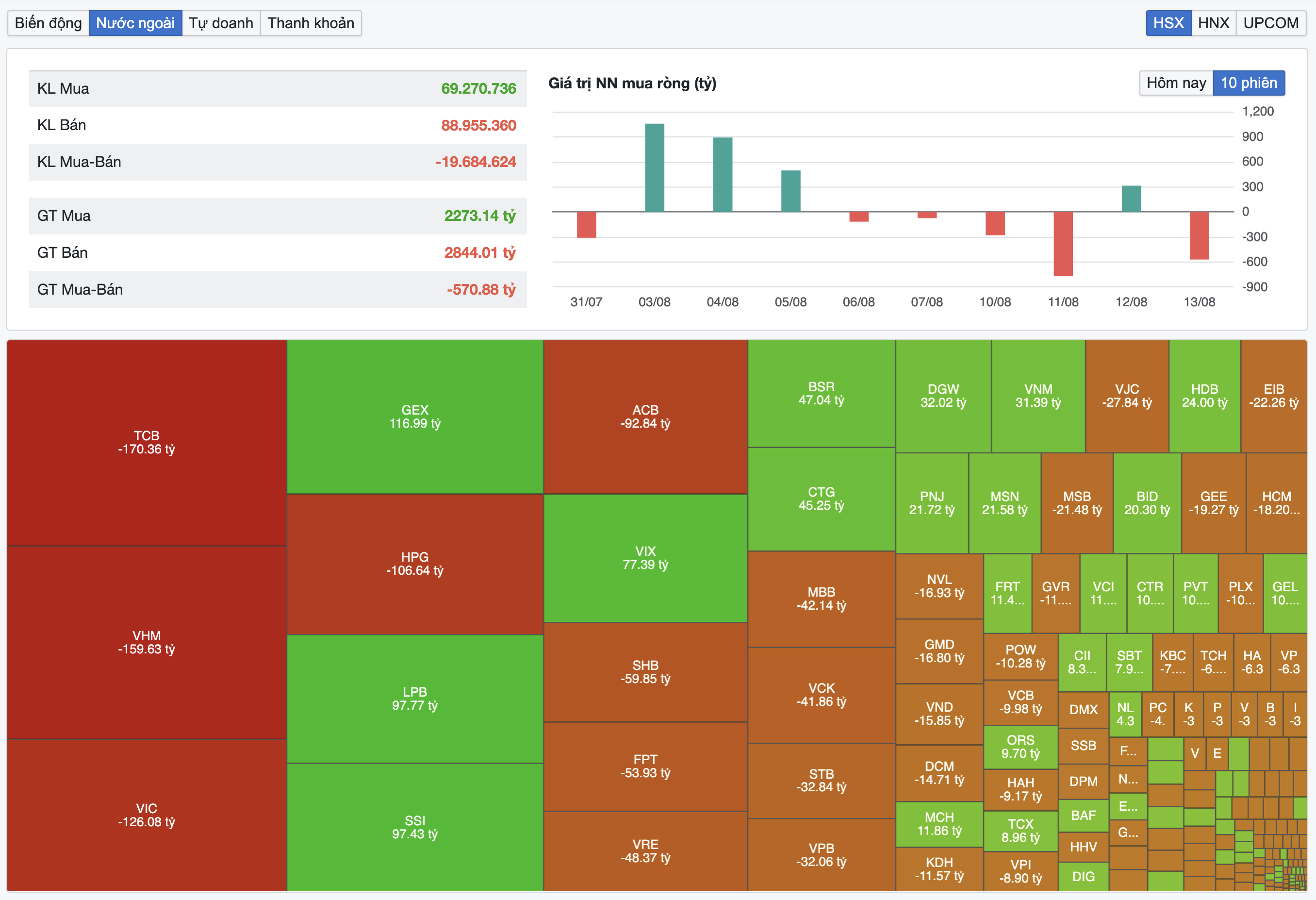Switch to the HNX exchange

coord(1214,23)
